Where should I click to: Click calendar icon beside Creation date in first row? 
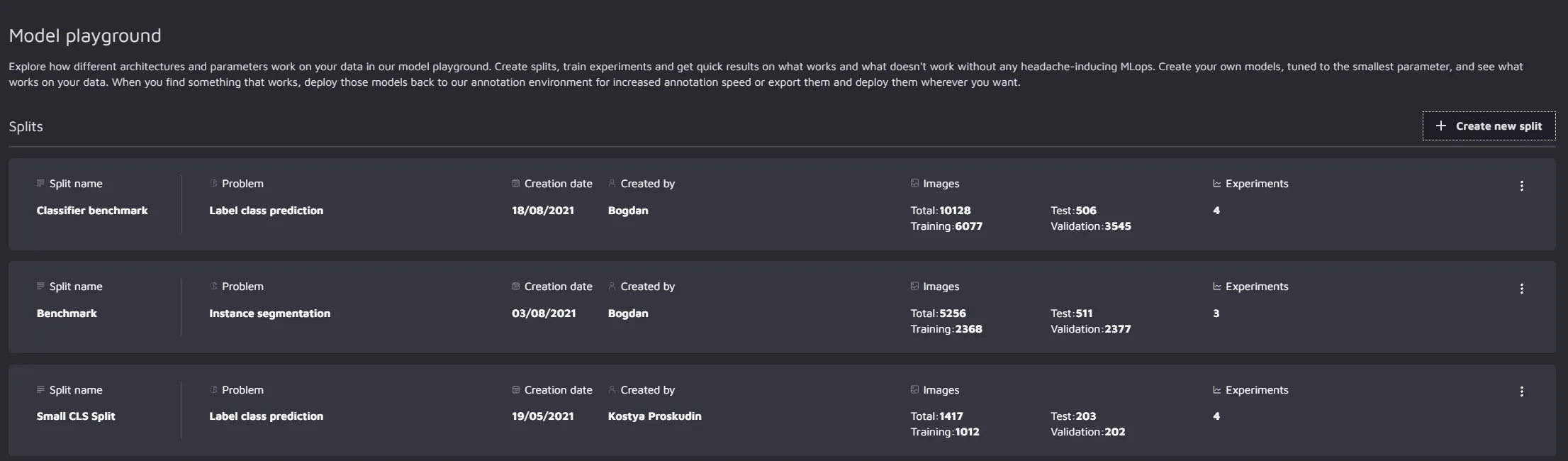[515, 184]
